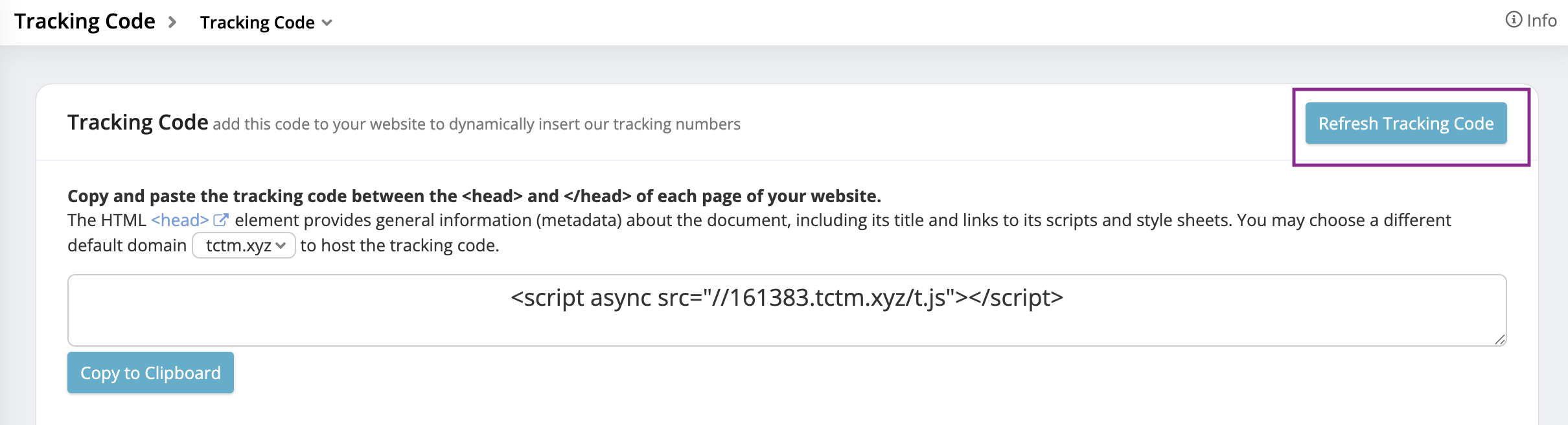Click the 'add this code to your website' subtitle
The height and width of the screenshot is (425, 1568).
tap(476, 124)
